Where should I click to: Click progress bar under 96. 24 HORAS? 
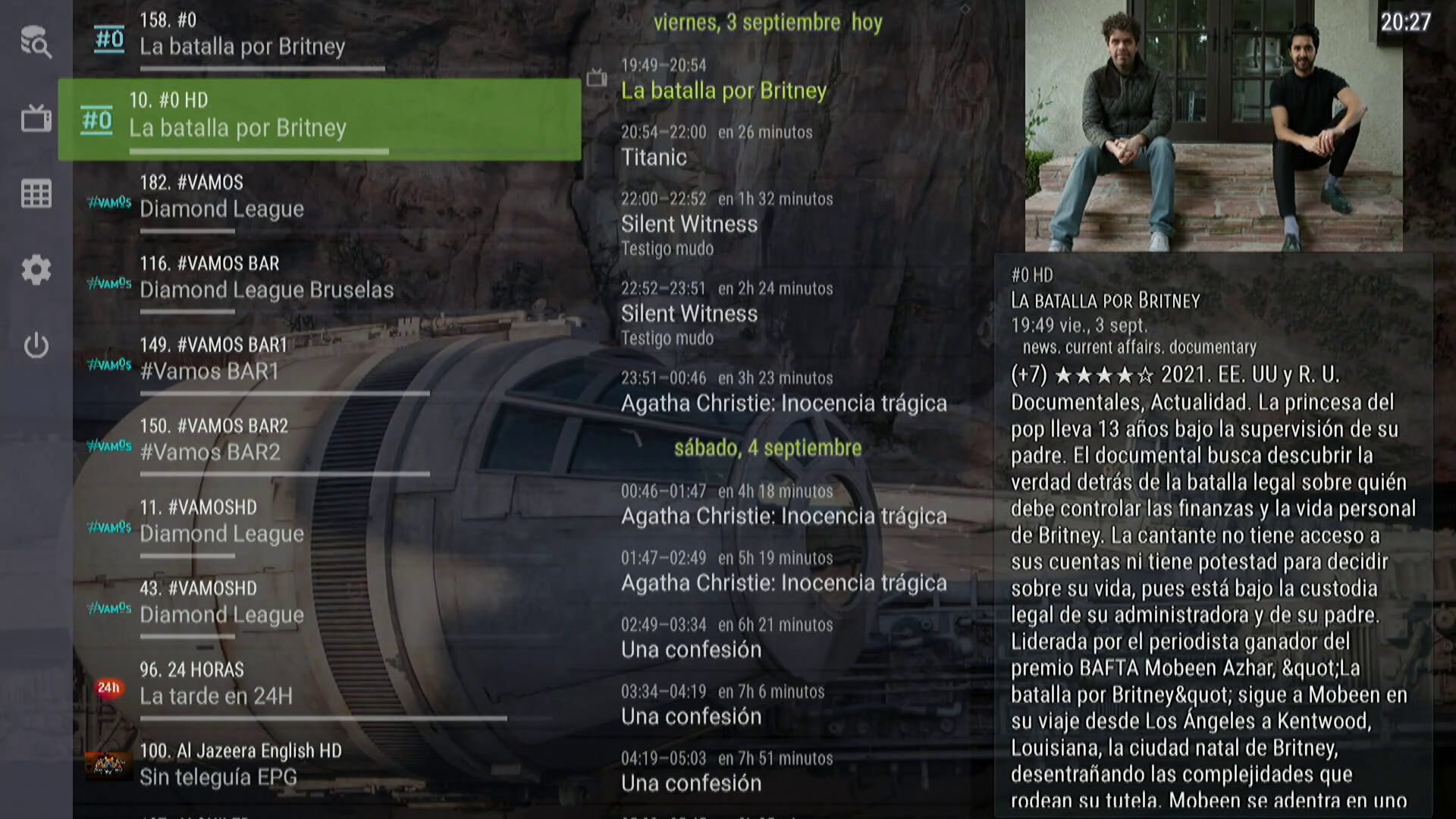coord(323,717)
